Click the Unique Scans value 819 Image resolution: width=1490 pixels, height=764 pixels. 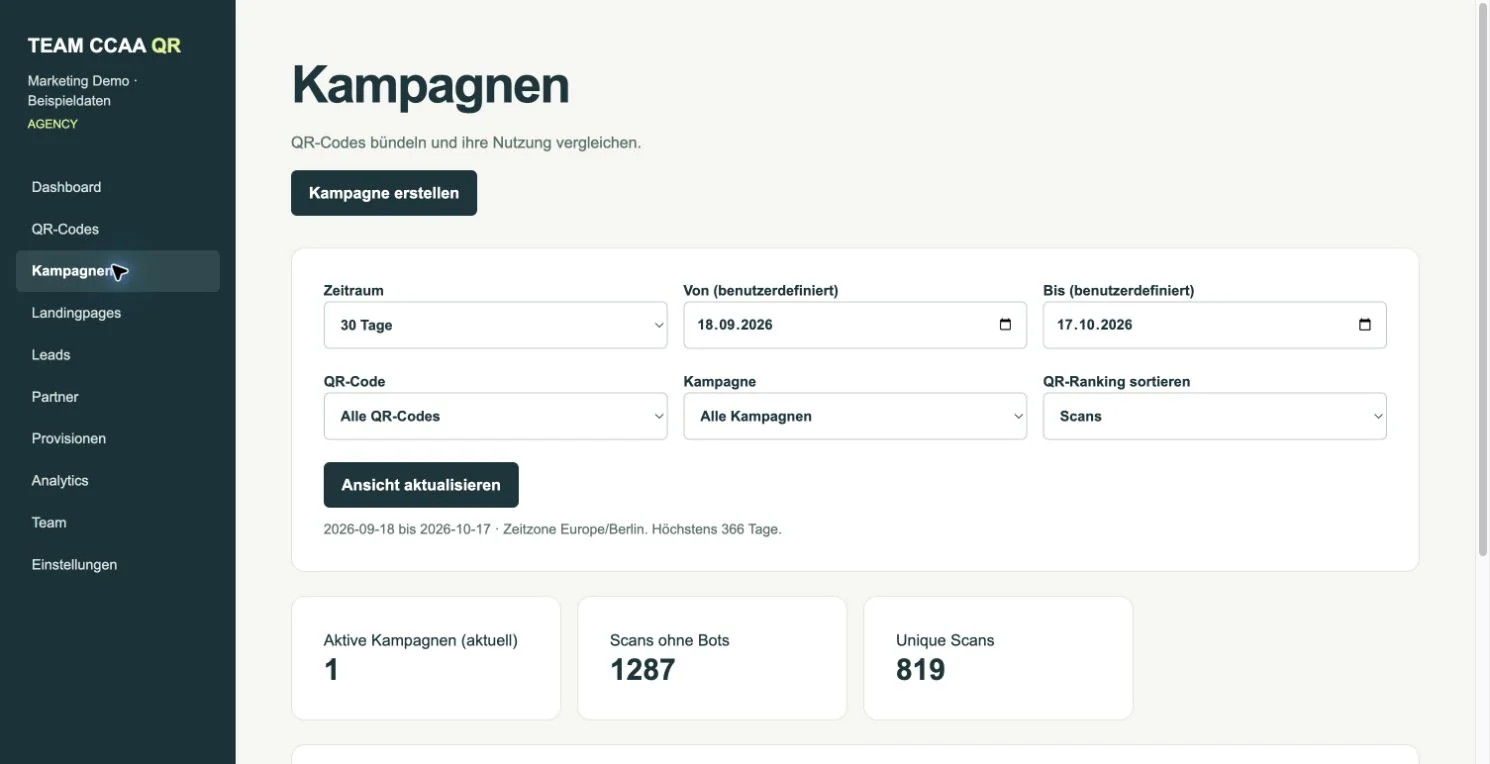(x=921, y=670)
